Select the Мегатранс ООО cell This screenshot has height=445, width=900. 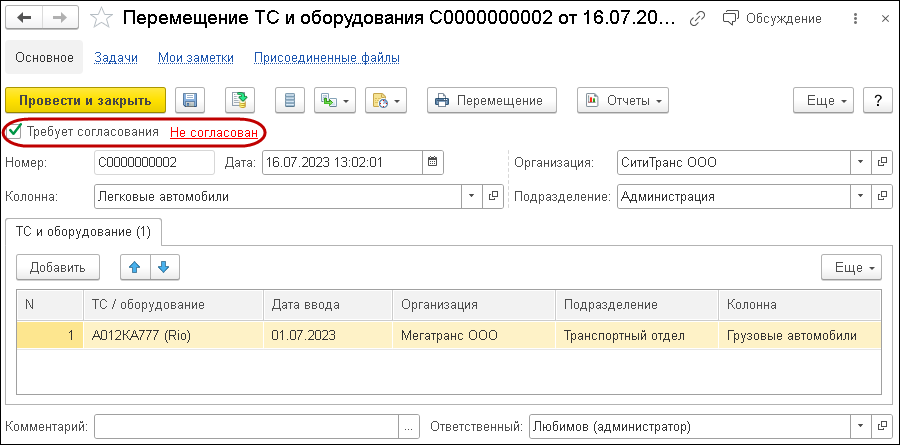pyautogui.click(x=474, y=335)
